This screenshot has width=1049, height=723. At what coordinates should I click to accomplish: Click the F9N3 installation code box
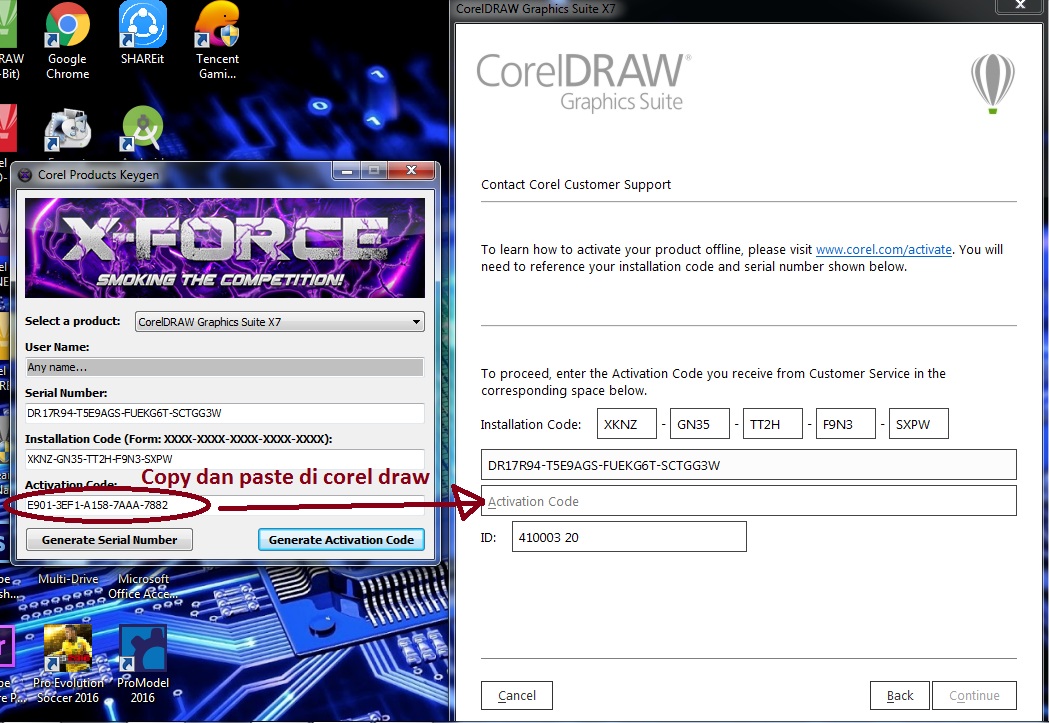point(846,424)
